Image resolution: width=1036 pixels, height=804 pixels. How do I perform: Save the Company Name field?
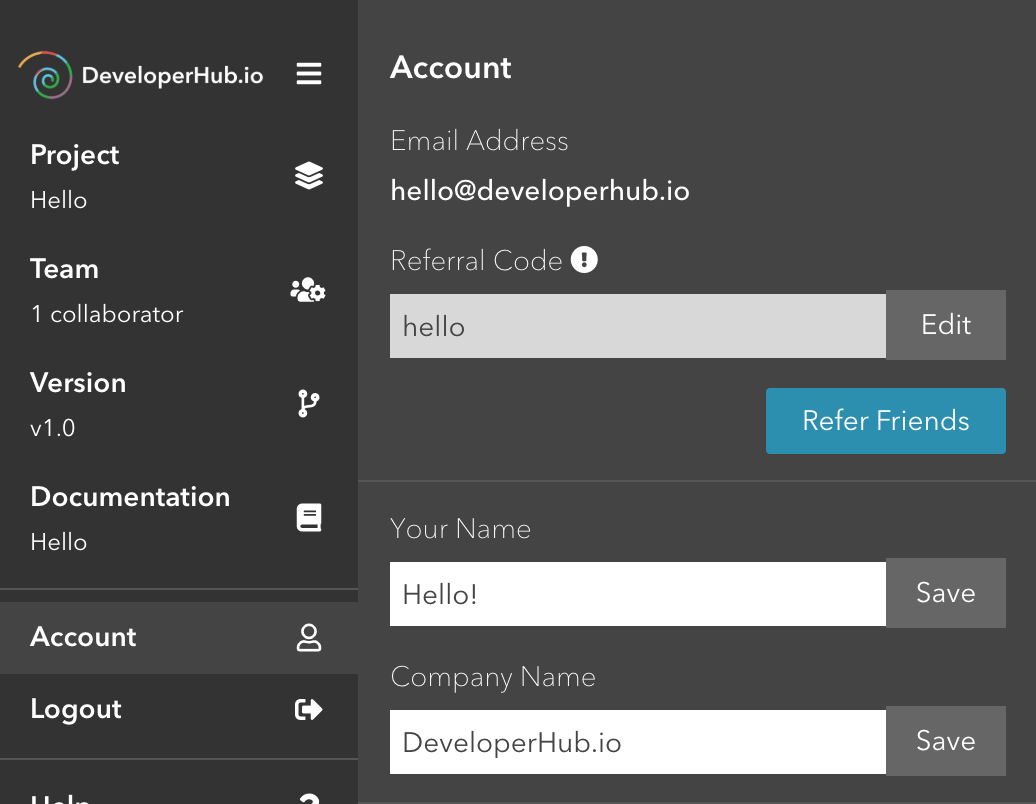pos(945,741)
